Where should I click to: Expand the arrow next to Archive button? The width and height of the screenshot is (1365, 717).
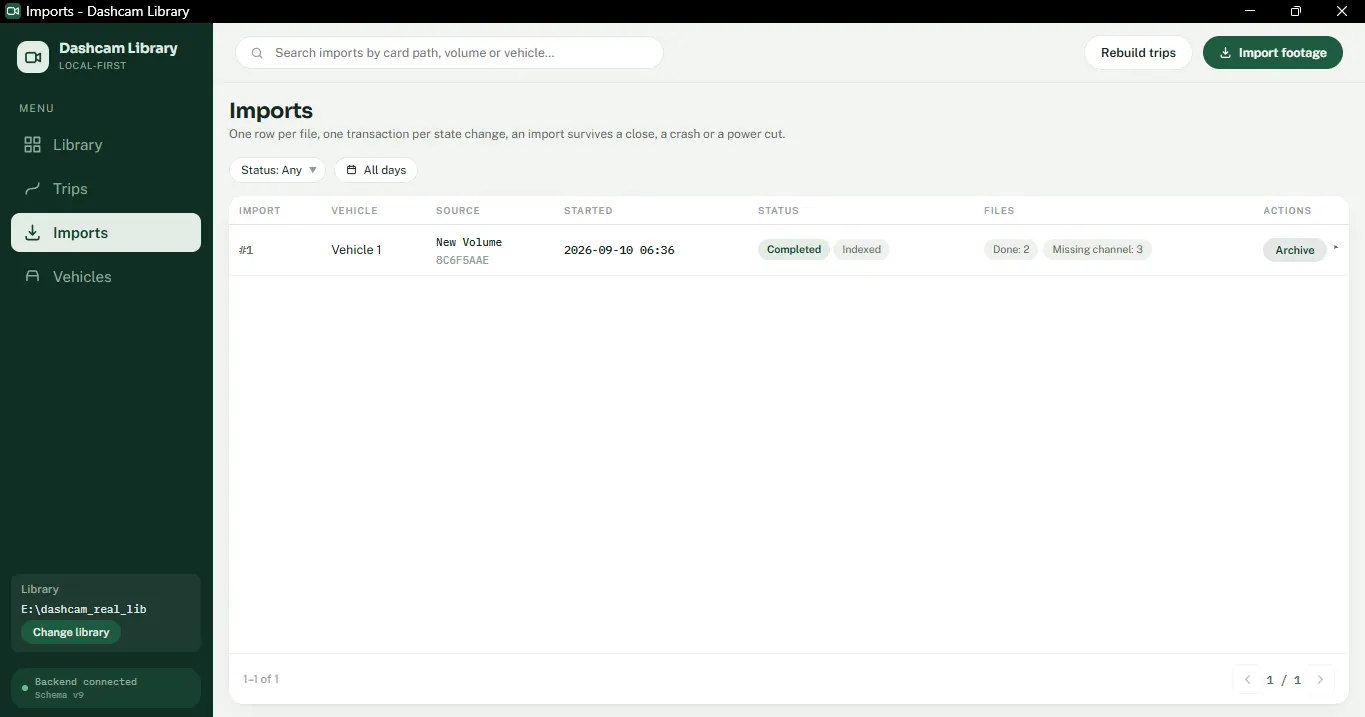pos(1336,247)
